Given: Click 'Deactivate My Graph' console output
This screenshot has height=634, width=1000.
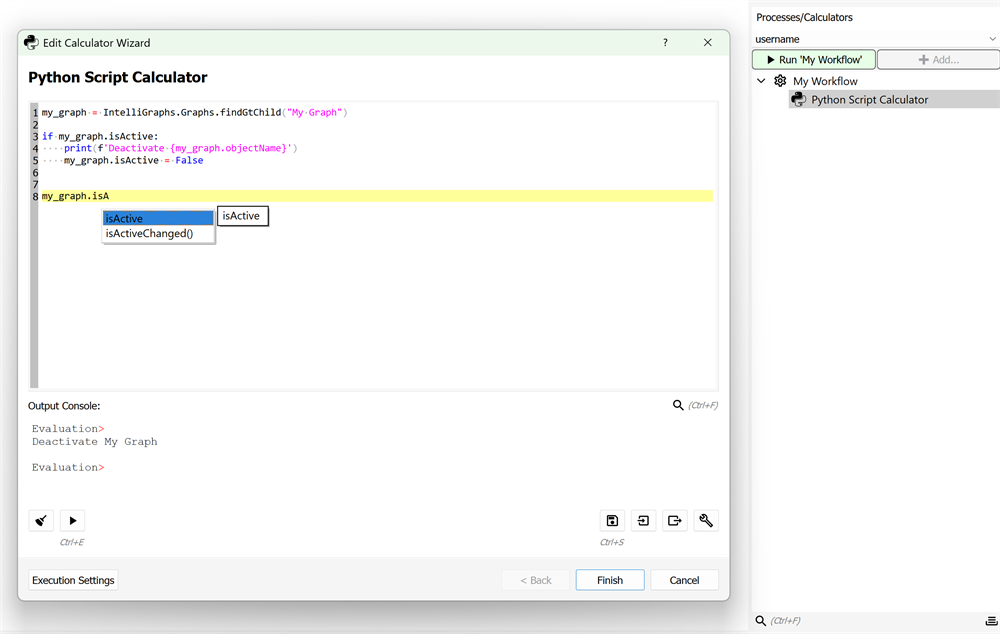Looking at the screenshot, I should point(94,441).
